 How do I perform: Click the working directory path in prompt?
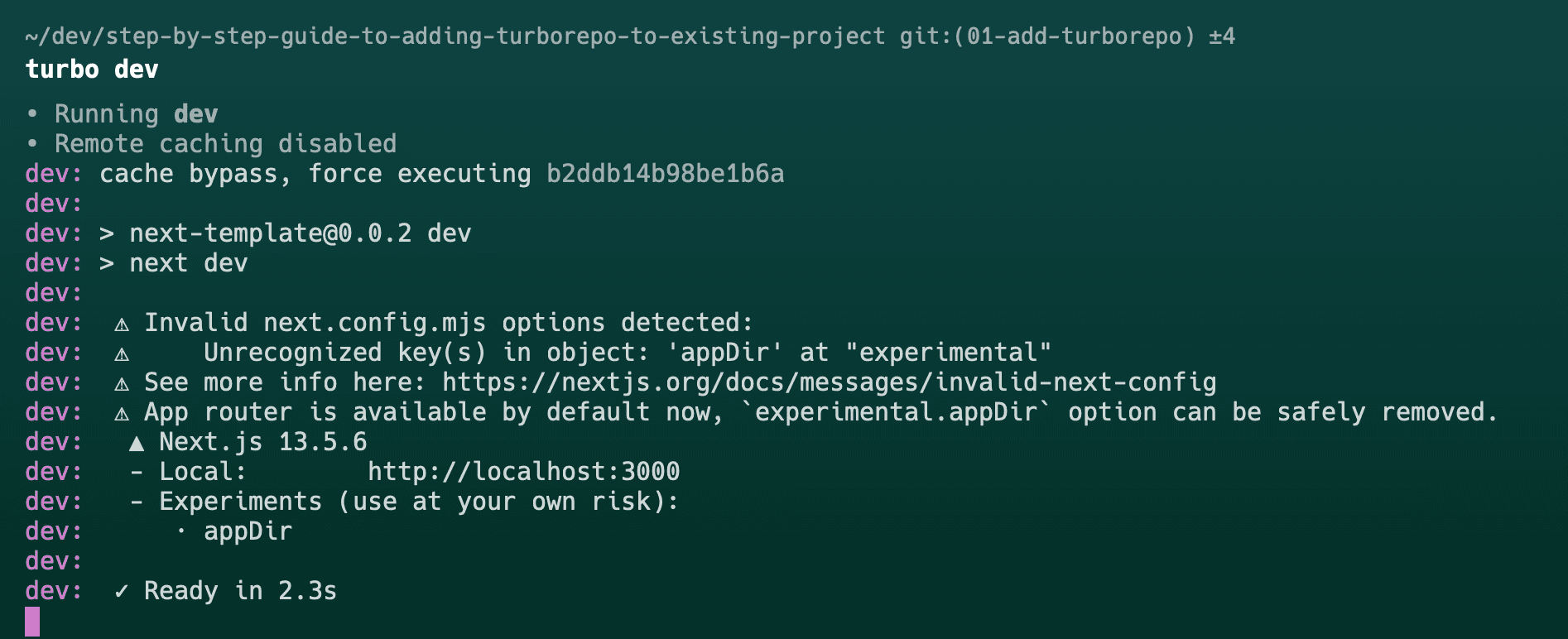coord(455,36)
